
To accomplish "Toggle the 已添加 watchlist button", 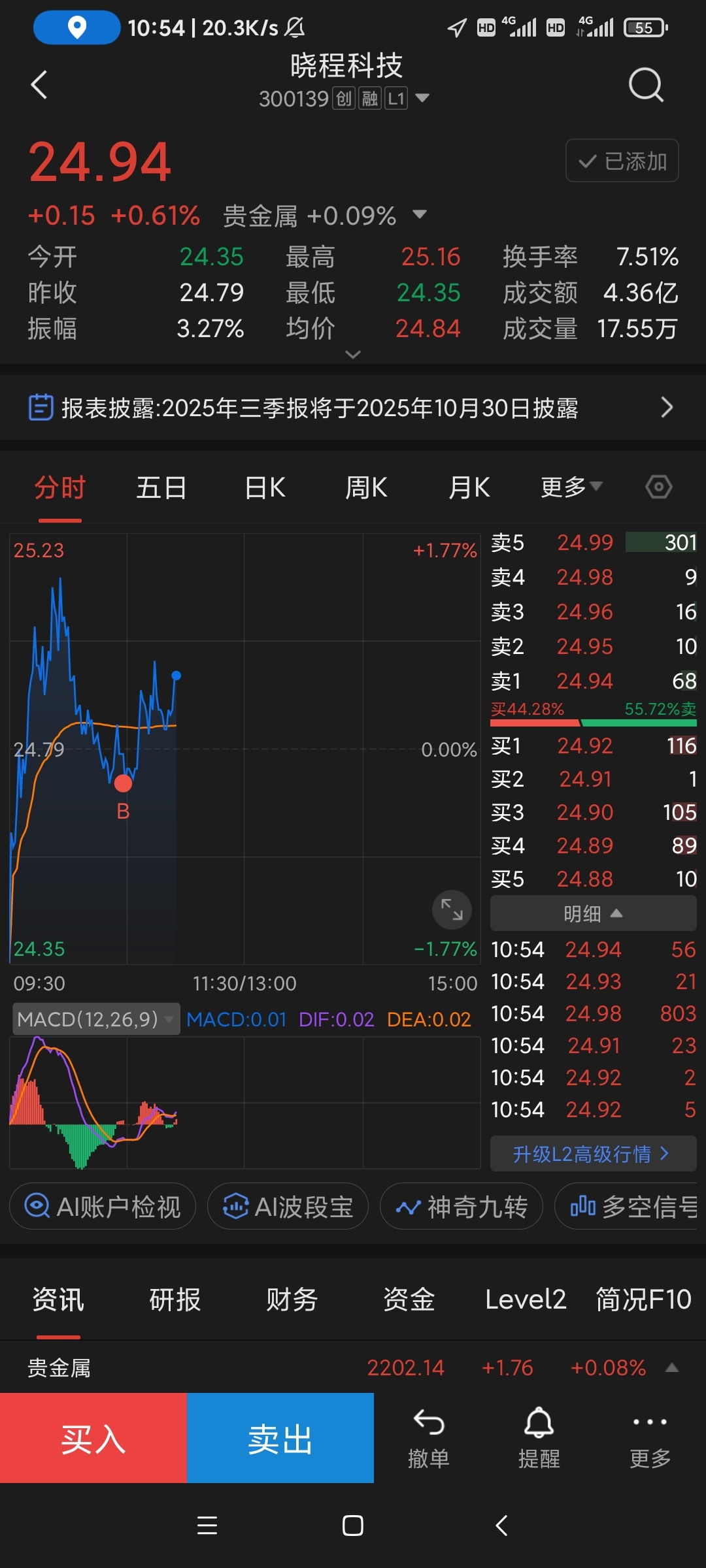I will click(x=622, y=161).
